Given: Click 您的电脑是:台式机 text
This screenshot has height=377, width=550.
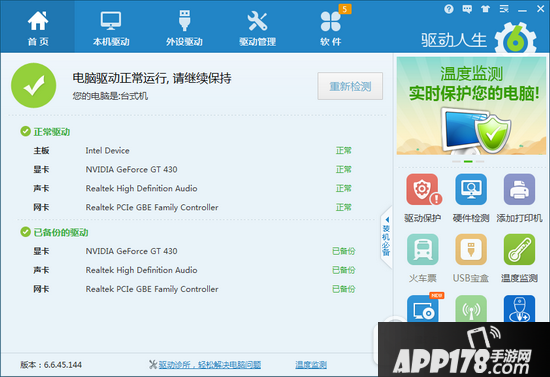Looking at the screenshot, I should 110,96.
